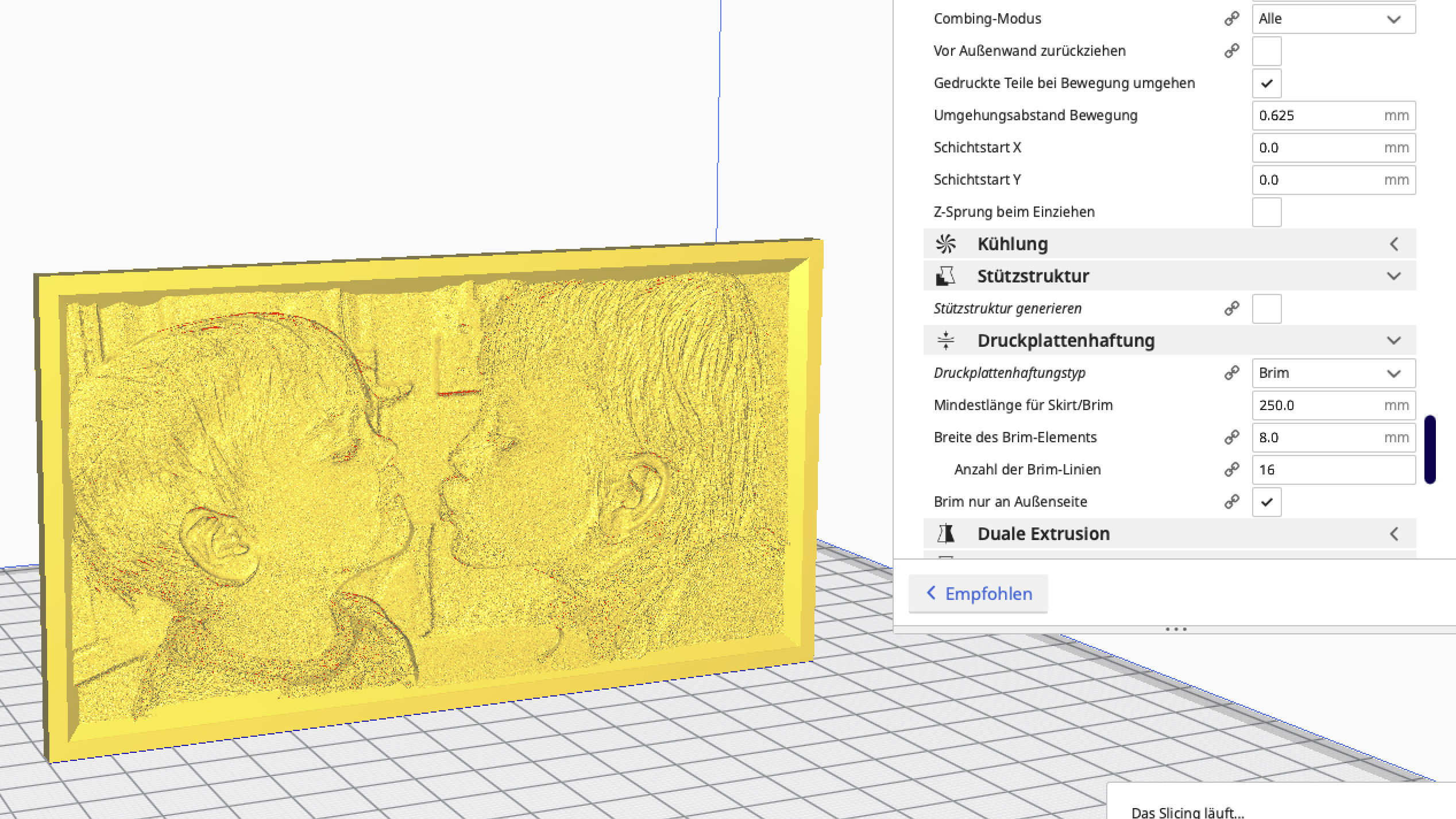Click link icon beside Stützstruktur generieren
Screen dimensions: 1456x819
click(x=1231, y=308)
